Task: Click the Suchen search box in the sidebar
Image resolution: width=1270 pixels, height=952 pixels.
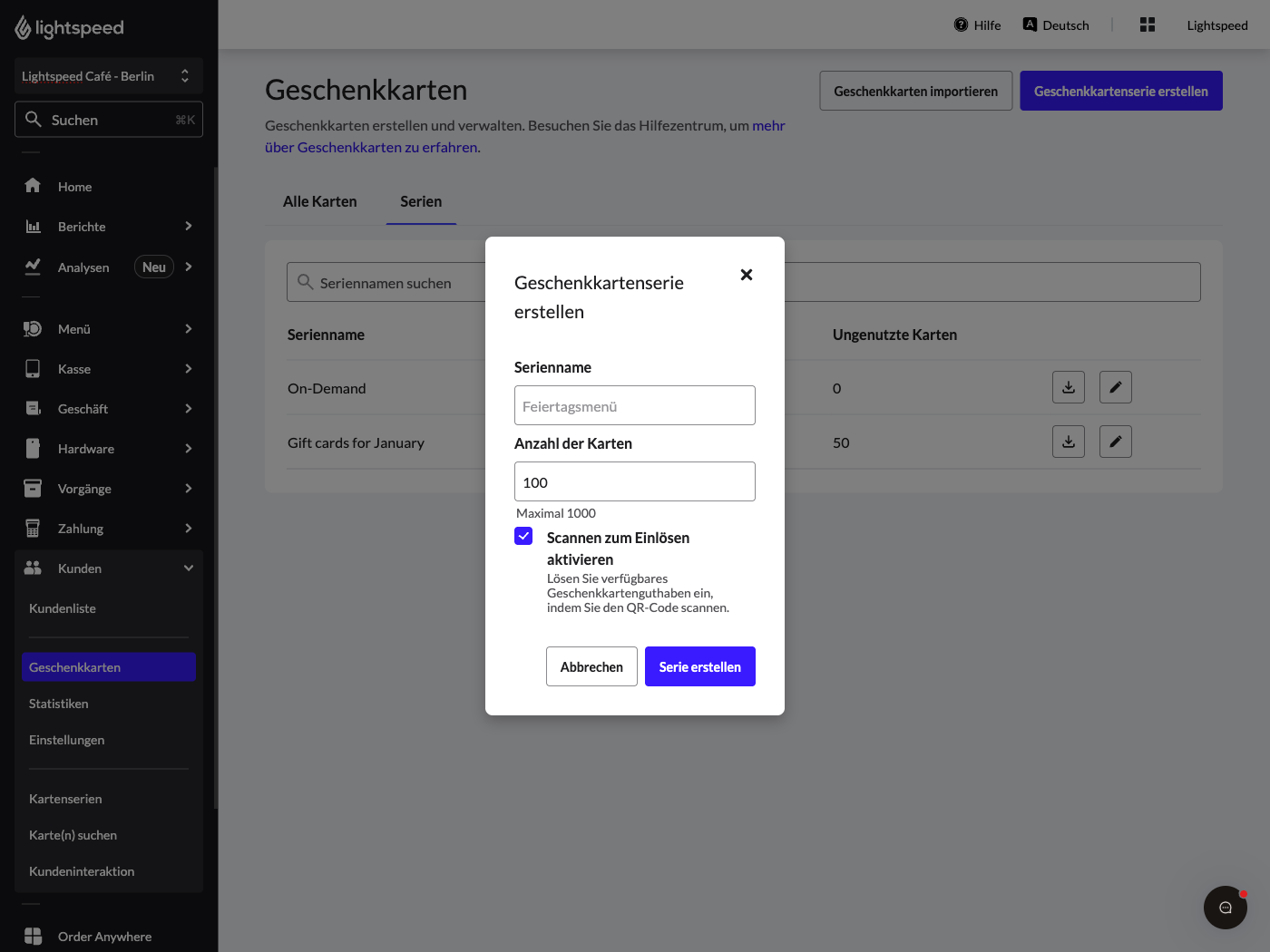Action: click(x=109, y=120)
